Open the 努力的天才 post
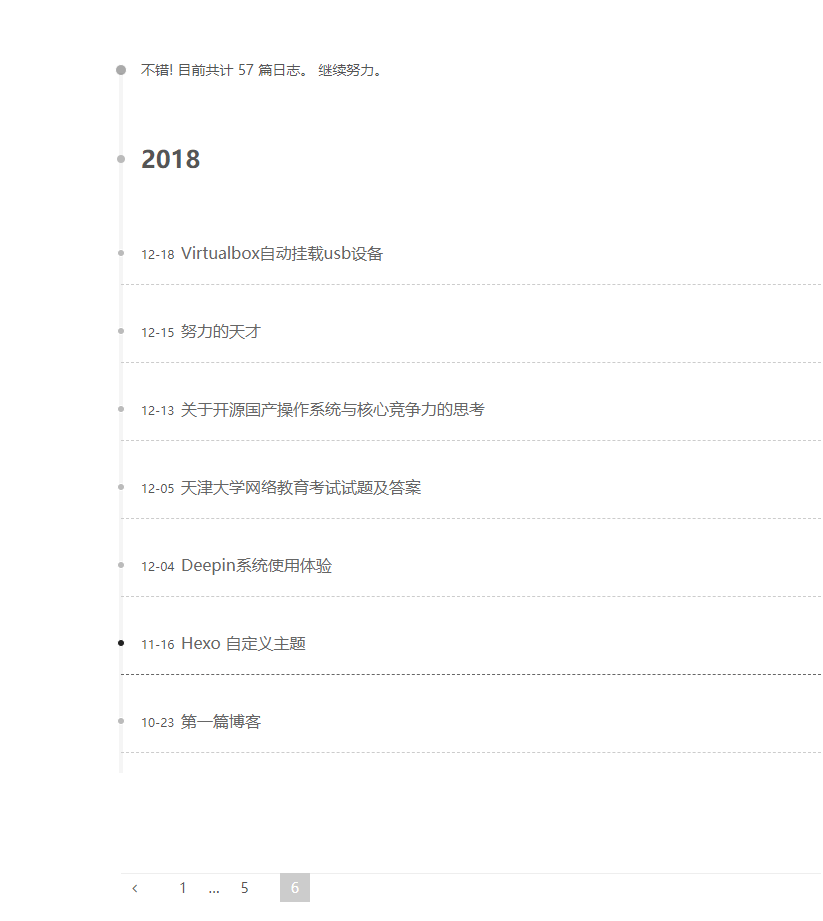The height and width of the screenshot is (921, 823). 220,332
